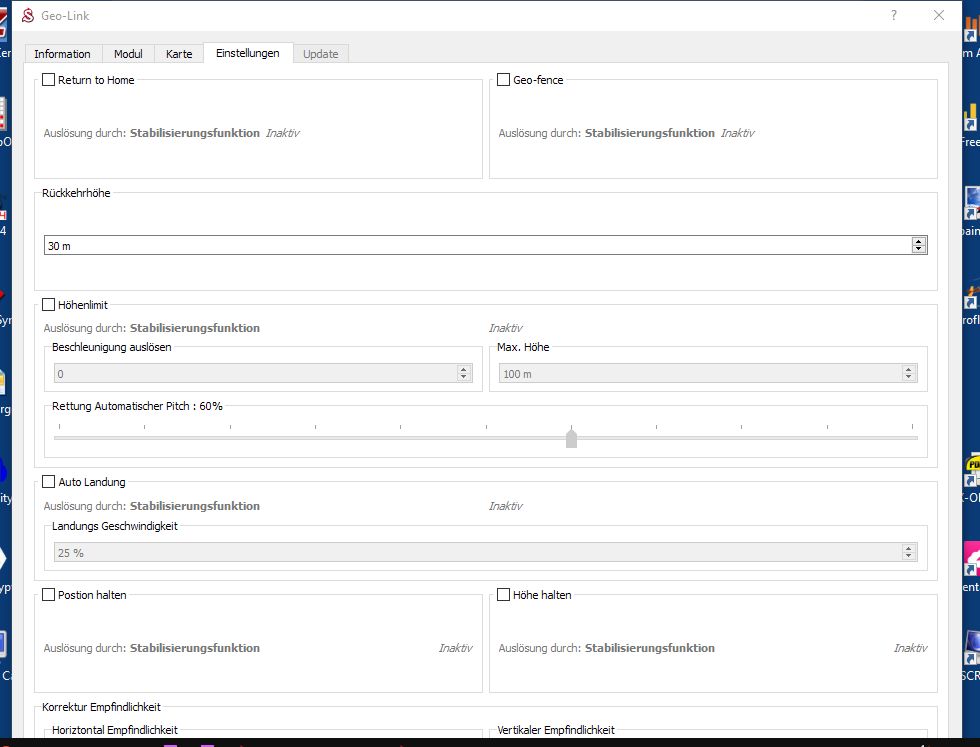Switch to the Information tab
The height and width of the screenshot is (747, 980).
(62, 54)
